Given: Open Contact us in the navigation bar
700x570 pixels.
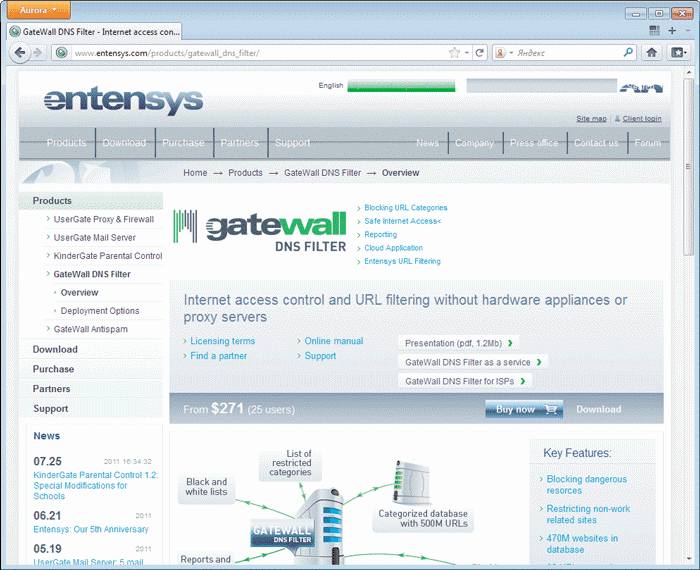Looking at the screenshot, I should [x=596, y=142].
